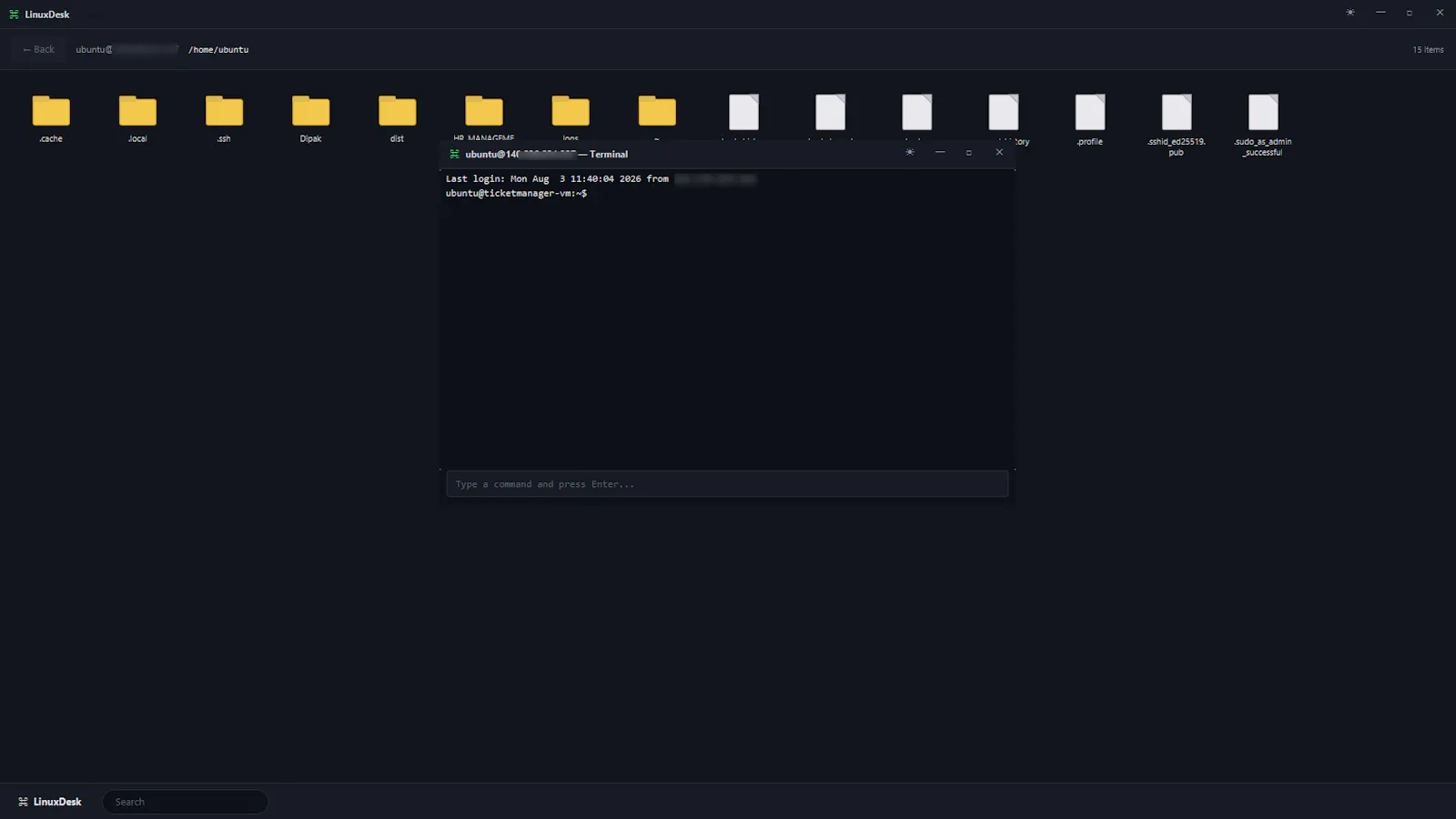The width and height of the screenshot is (1456, 819).
Task: Click the Terminal window logo icon
Action: [x=454, y=154]
